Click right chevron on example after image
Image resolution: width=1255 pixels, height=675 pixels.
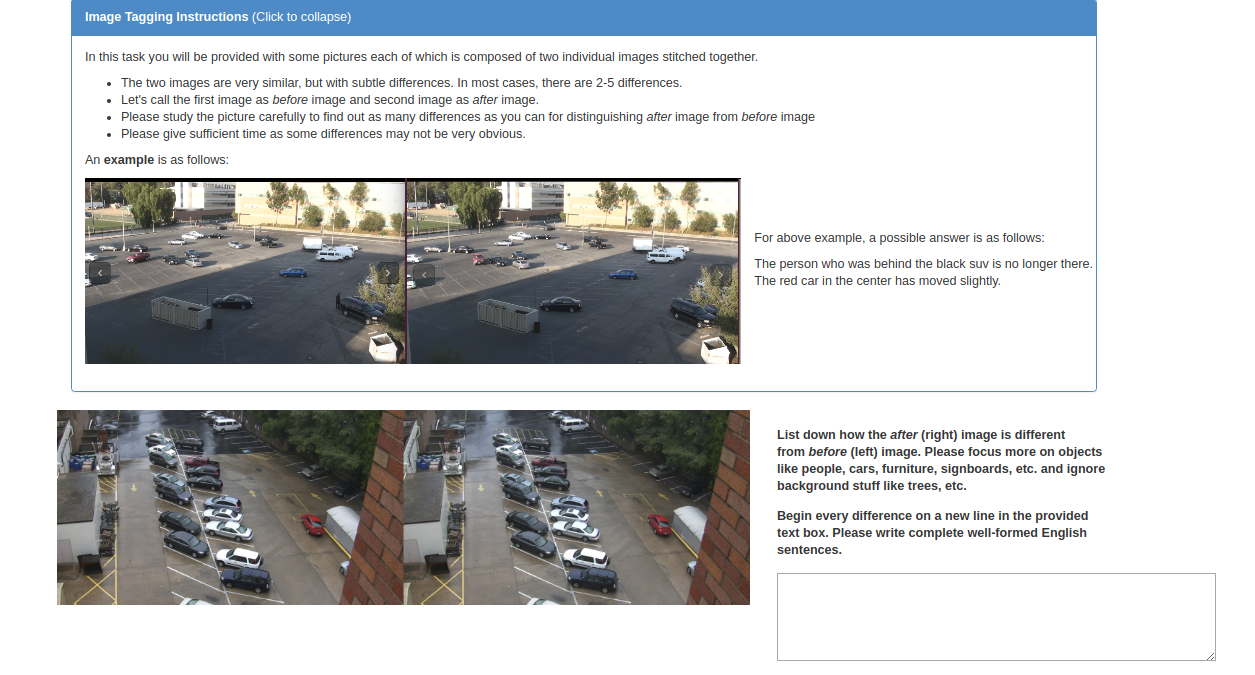point(721,275)
